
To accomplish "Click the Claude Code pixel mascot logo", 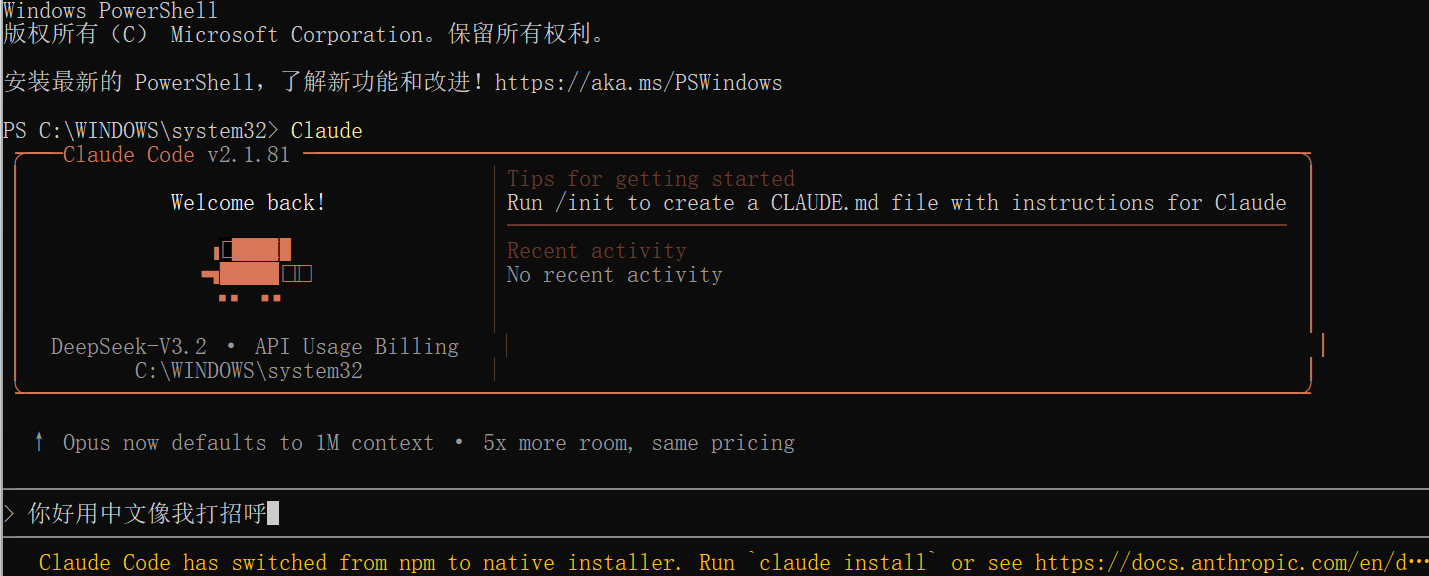I will tap(257, 270).
